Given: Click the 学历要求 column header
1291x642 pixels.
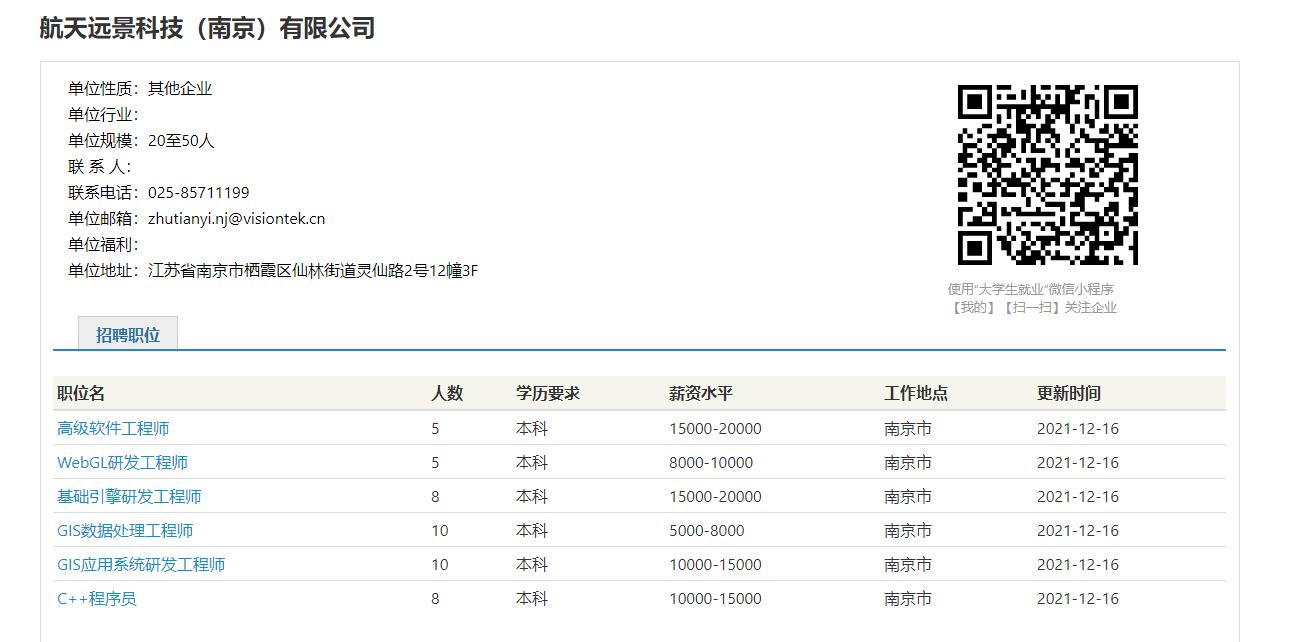Looking at the screenshot, I should (547, 393).
